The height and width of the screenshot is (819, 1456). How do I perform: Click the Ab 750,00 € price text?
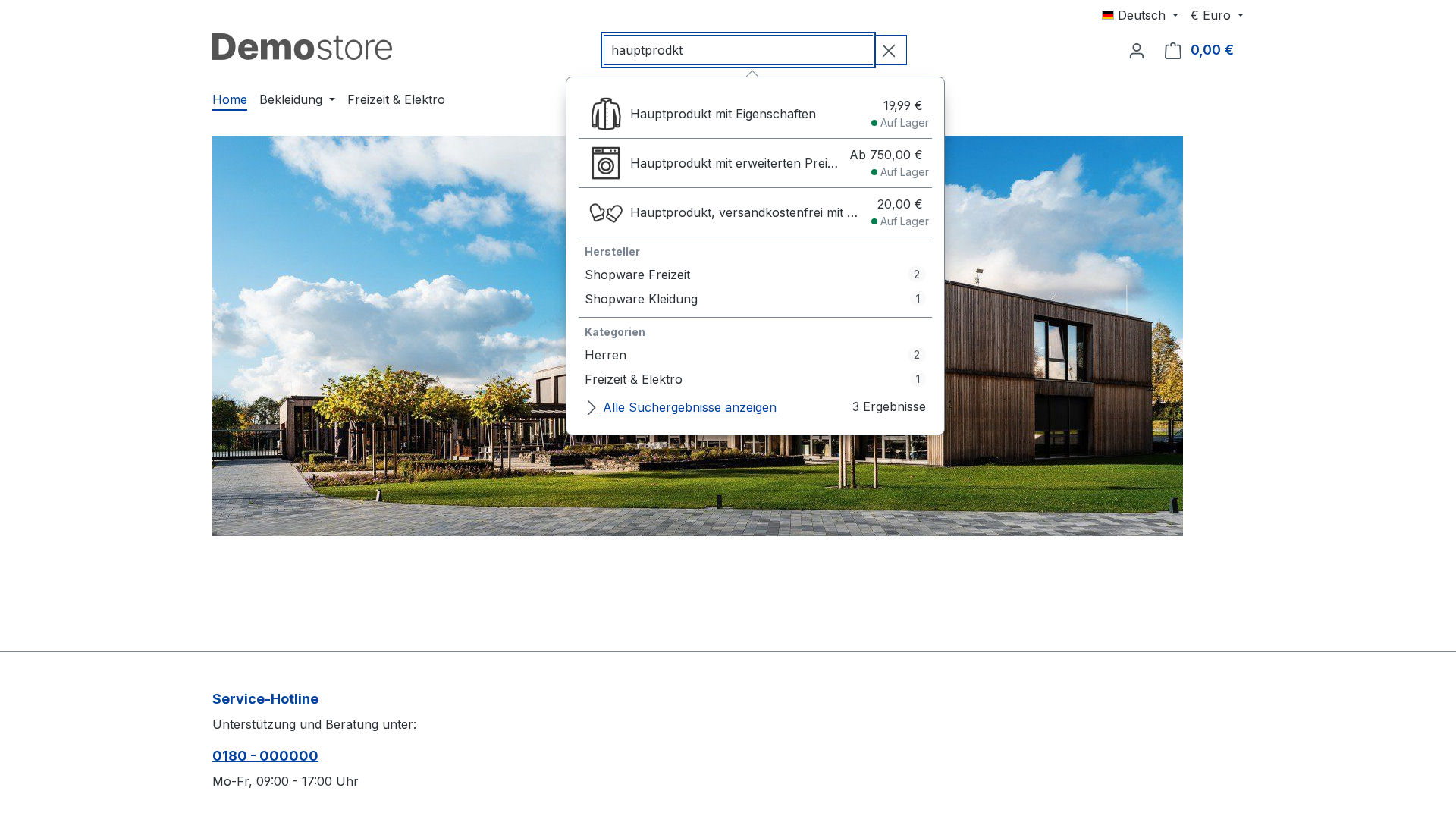point(886,155)
